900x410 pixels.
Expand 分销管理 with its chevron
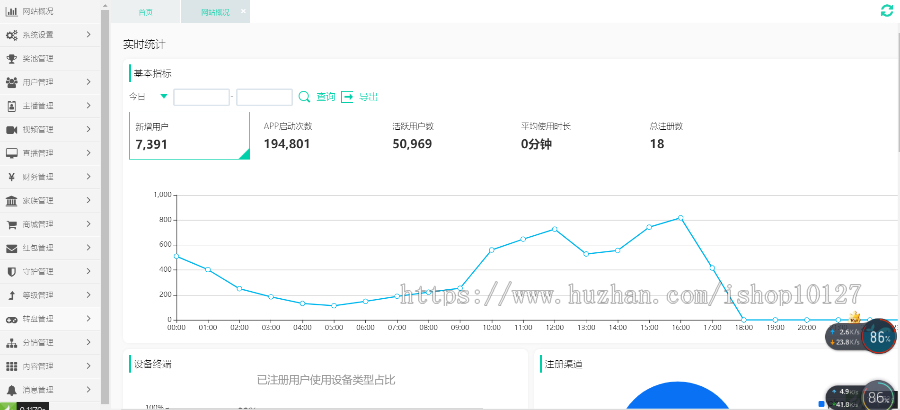(88, 343)
